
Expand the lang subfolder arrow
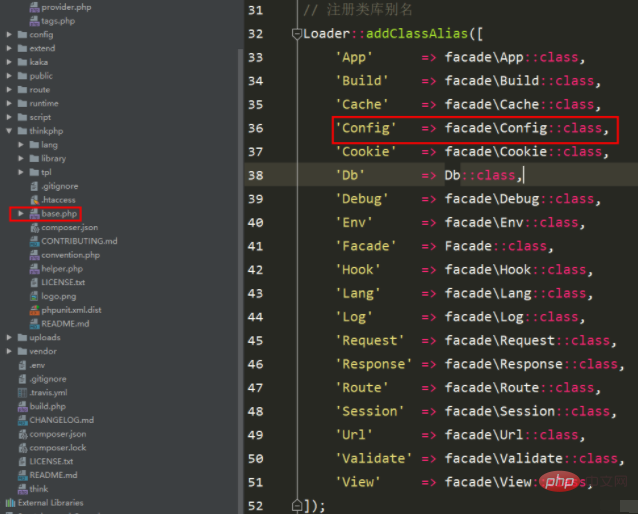coord(21,145)
